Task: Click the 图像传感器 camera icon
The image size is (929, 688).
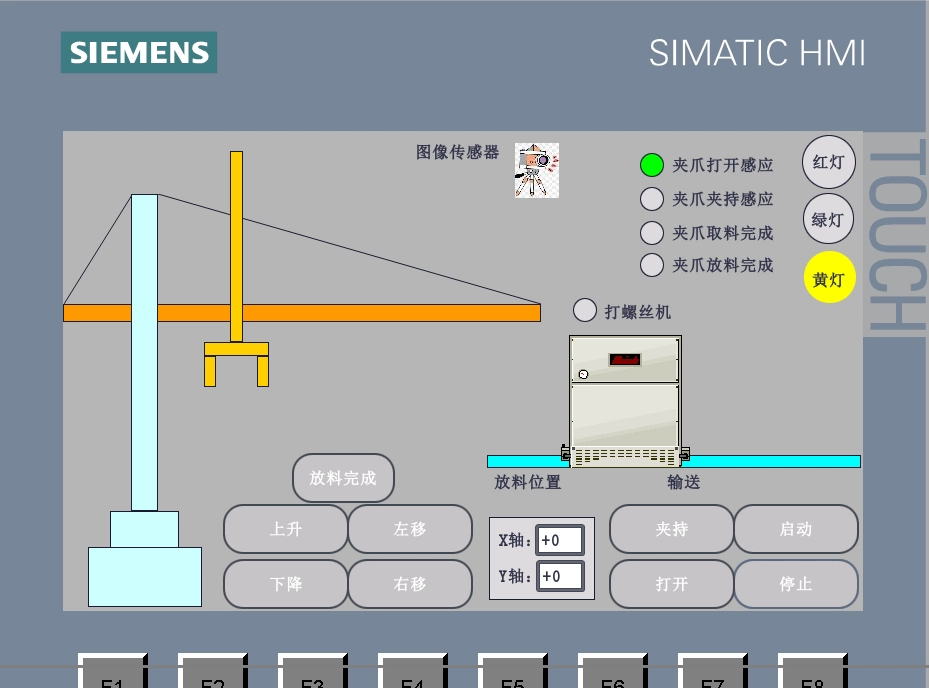Action: [x=536, y=170]
